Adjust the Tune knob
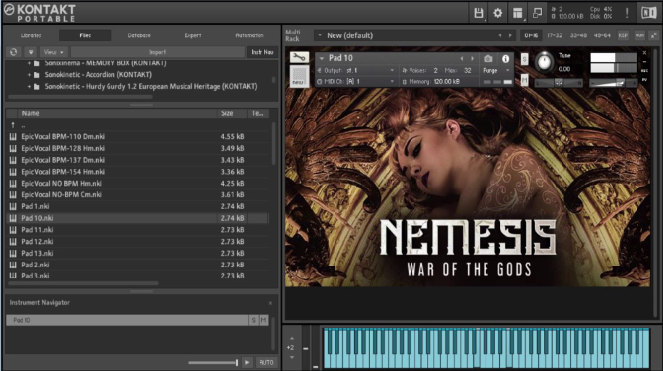The width and height of the screenshot is (663, 371). tap(544, 62)
